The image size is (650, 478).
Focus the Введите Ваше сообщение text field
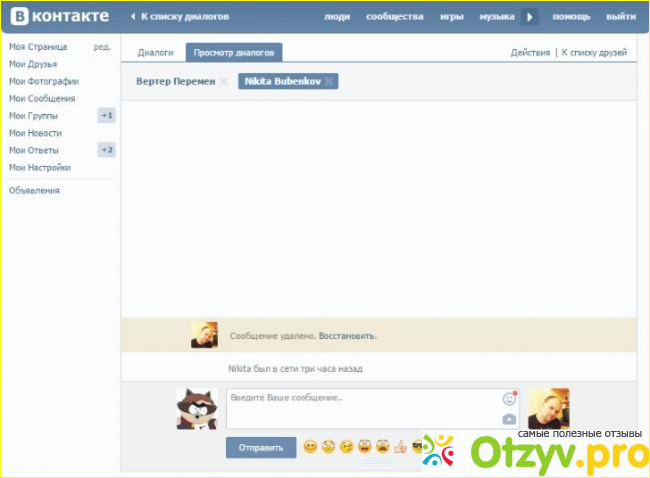click(x=360, y=408)
